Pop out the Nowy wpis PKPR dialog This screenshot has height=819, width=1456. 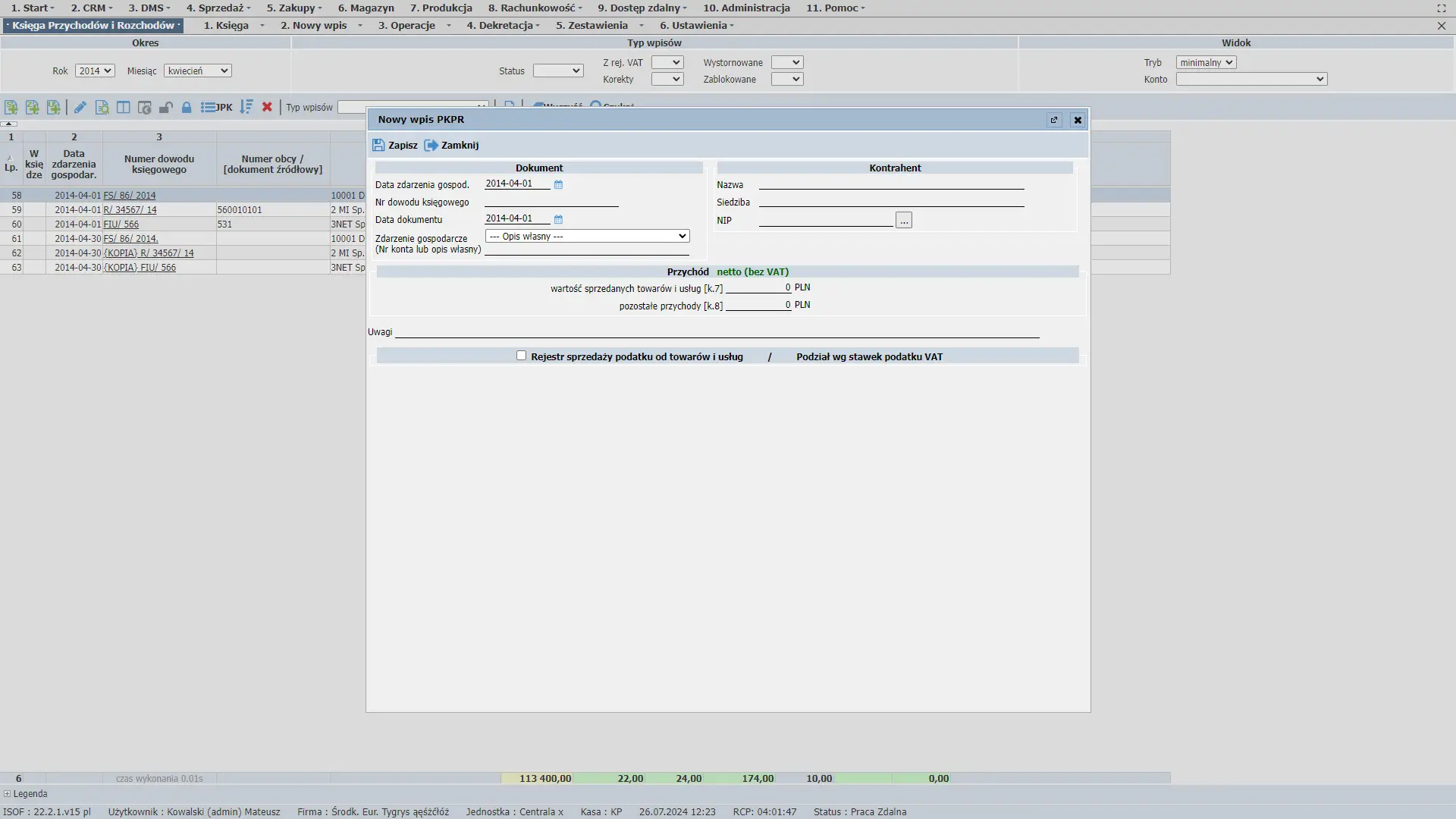(x=1053, y=120)
